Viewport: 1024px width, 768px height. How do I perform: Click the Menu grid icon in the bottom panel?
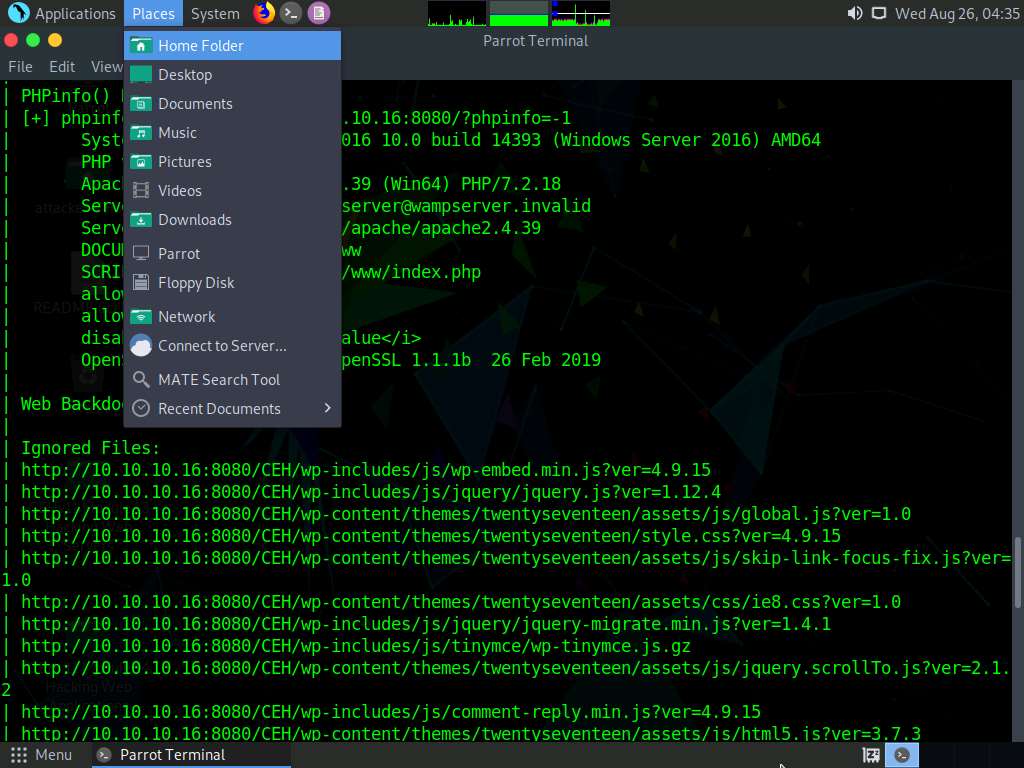19,755
